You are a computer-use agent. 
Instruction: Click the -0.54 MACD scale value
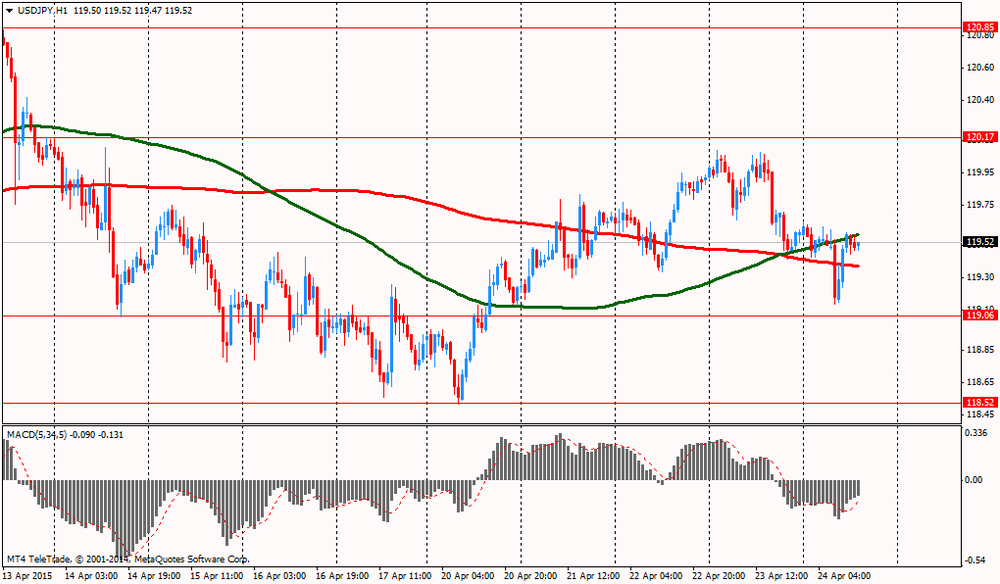click(978, 560)
